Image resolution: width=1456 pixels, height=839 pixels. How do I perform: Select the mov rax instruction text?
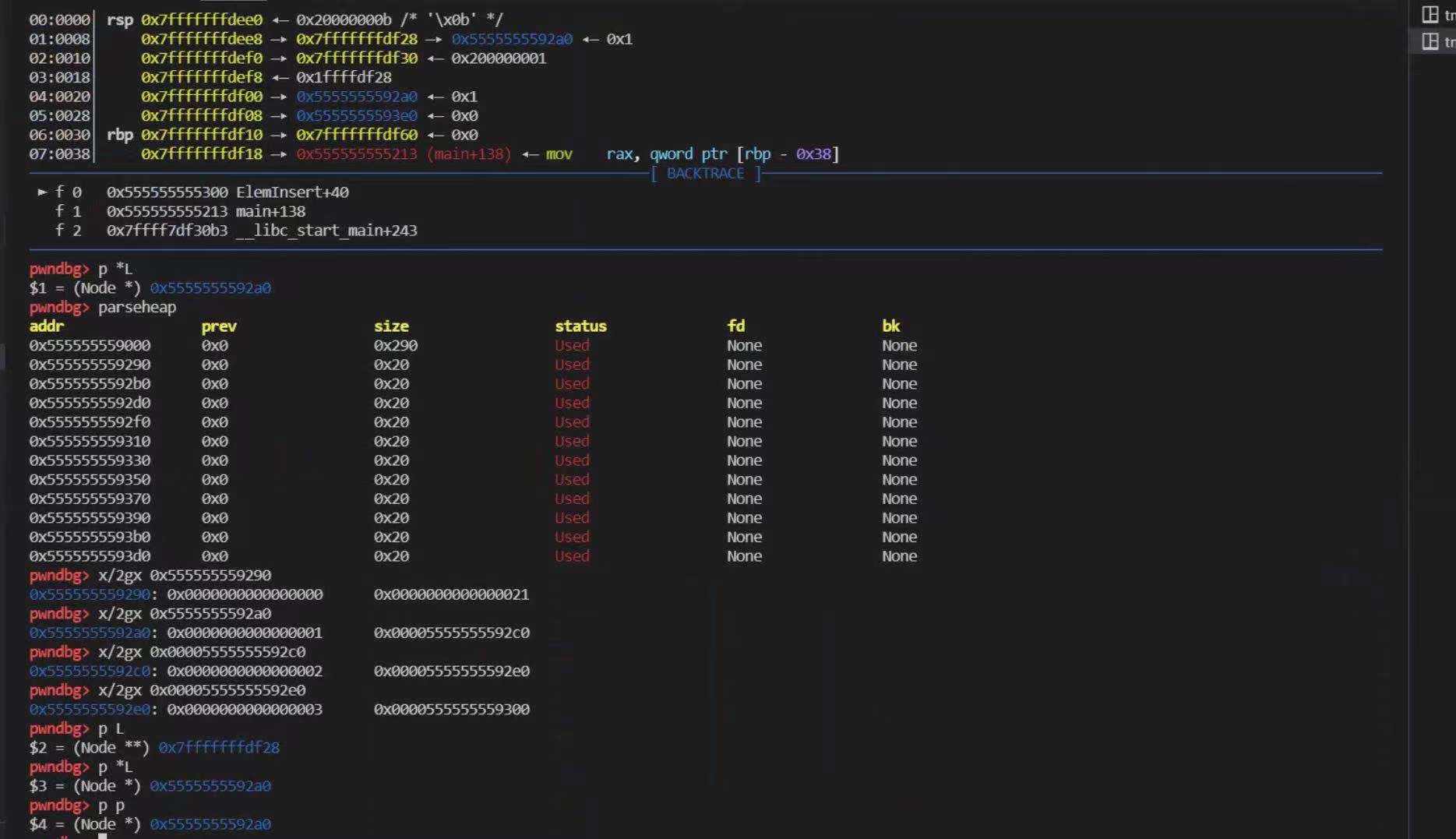pos(693,154)
